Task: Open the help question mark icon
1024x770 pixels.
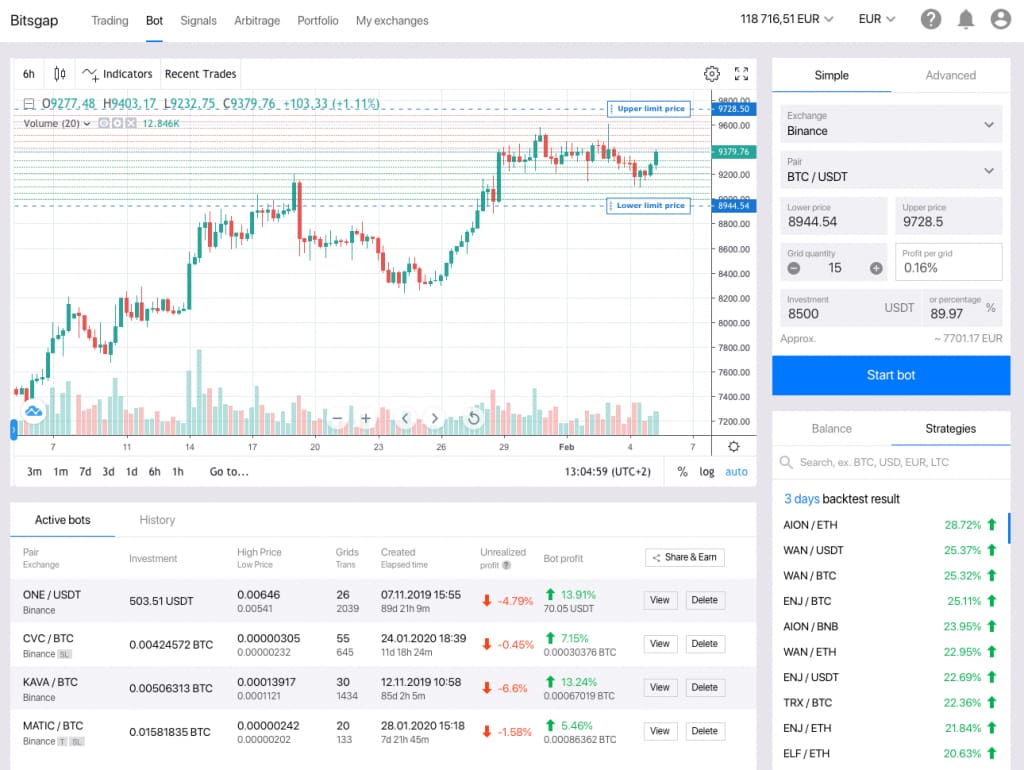Action: click(931, 19)
